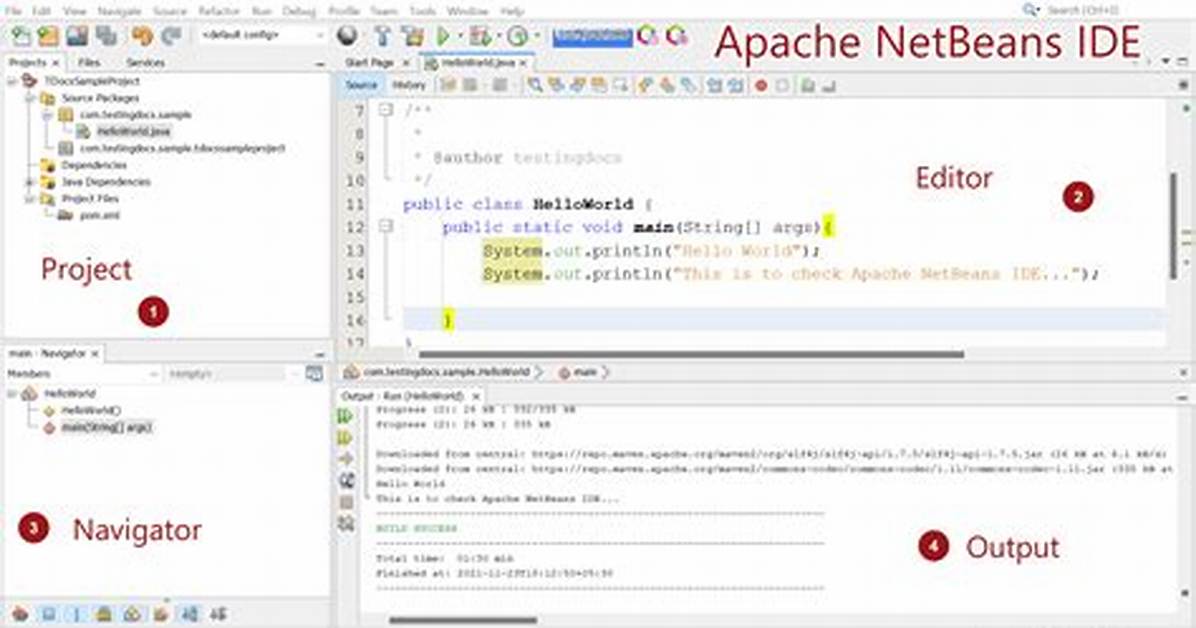
Task: Toggle Show Inner Classes filter in Navigator
Action: pyautogui.click(x=132, y=614)
